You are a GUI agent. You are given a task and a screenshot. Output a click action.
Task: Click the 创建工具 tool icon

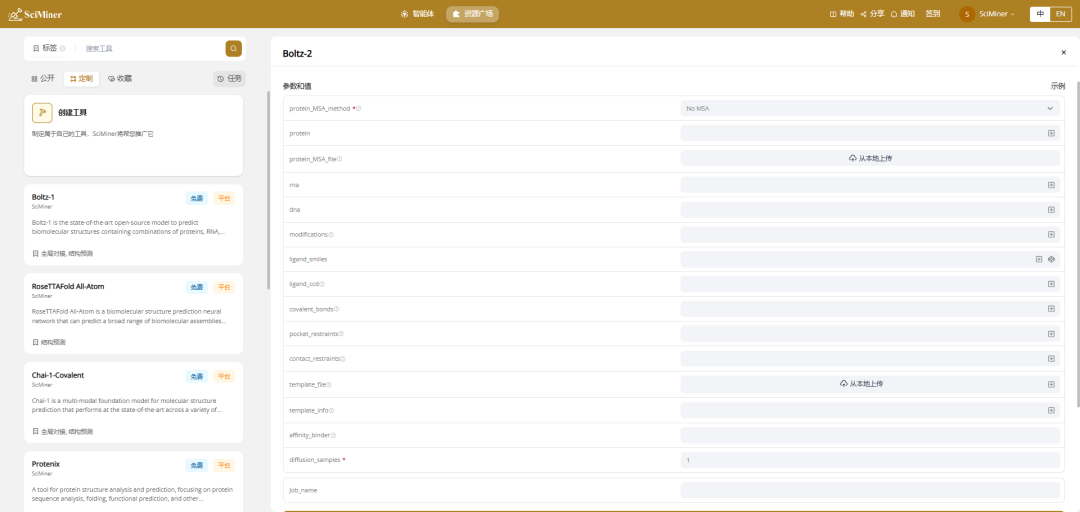(42, 113)
